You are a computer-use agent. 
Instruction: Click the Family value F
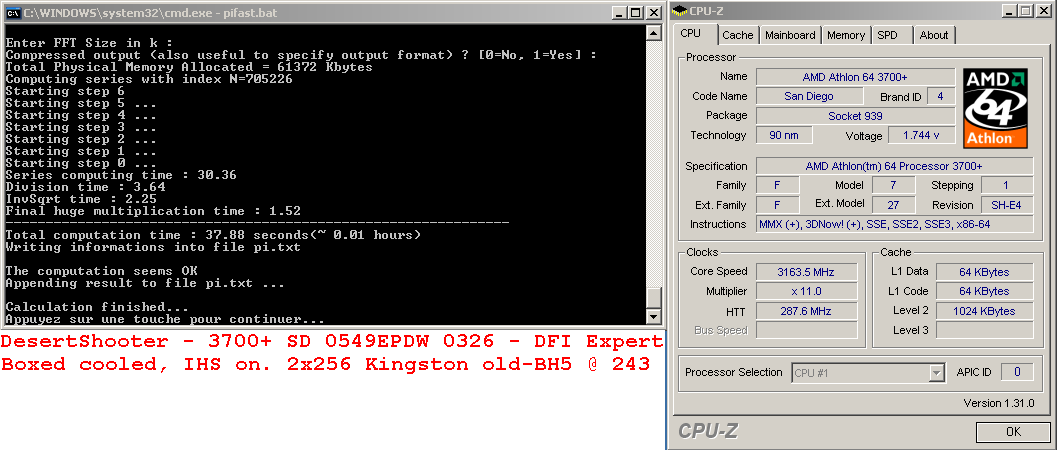[777, 185]
